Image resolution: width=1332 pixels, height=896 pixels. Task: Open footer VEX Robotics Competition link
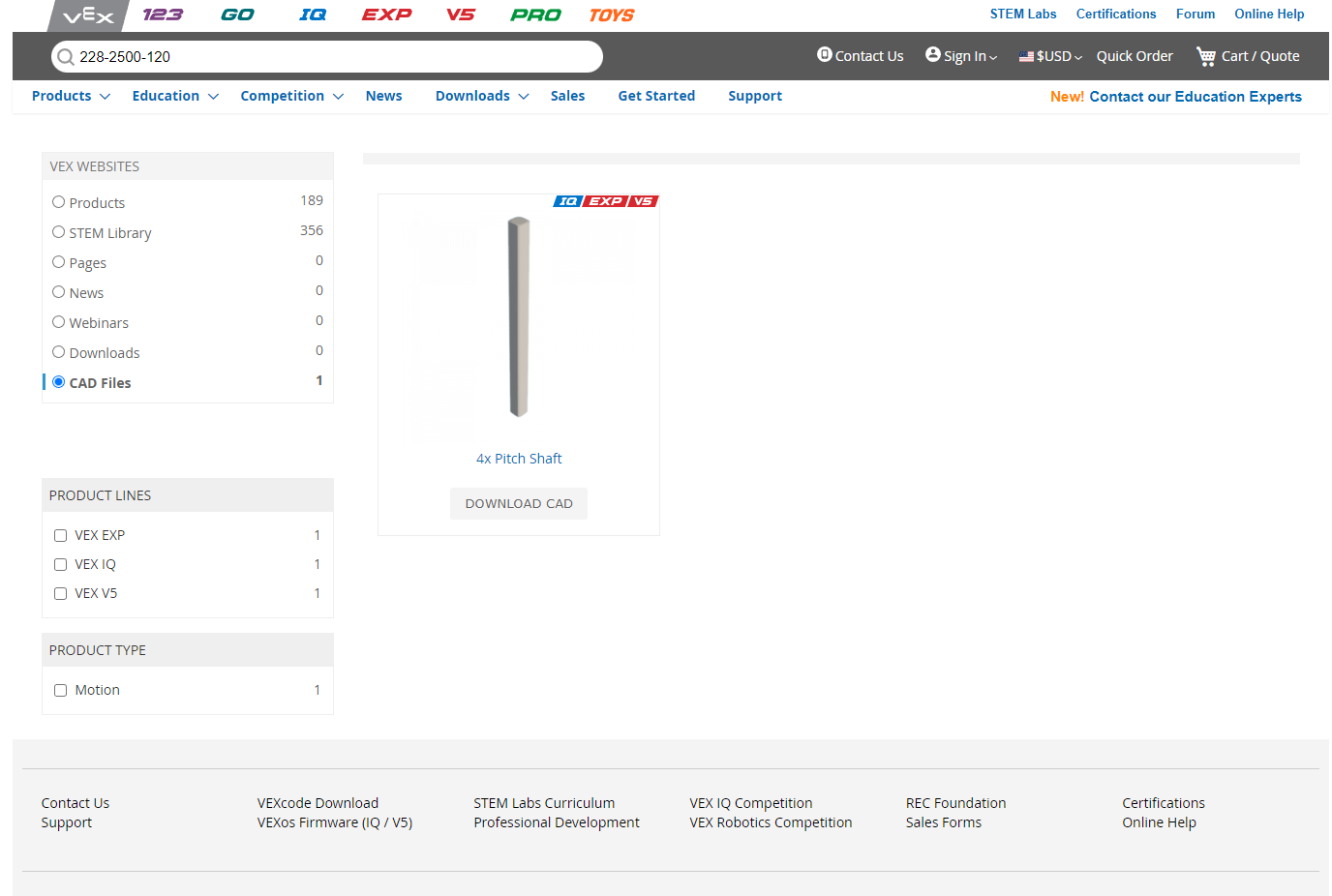771,822
